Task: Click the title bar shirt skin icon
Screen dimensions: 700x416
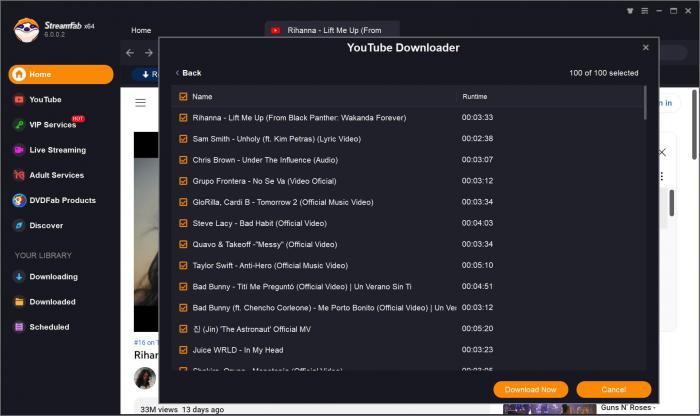Action: (x=630, y=11)
